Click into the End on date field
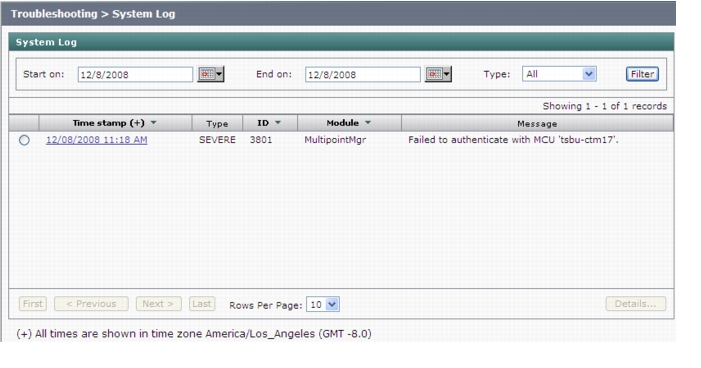Image resolution: width=701 pixels, height=368 pixels. [x=363, y=75]
